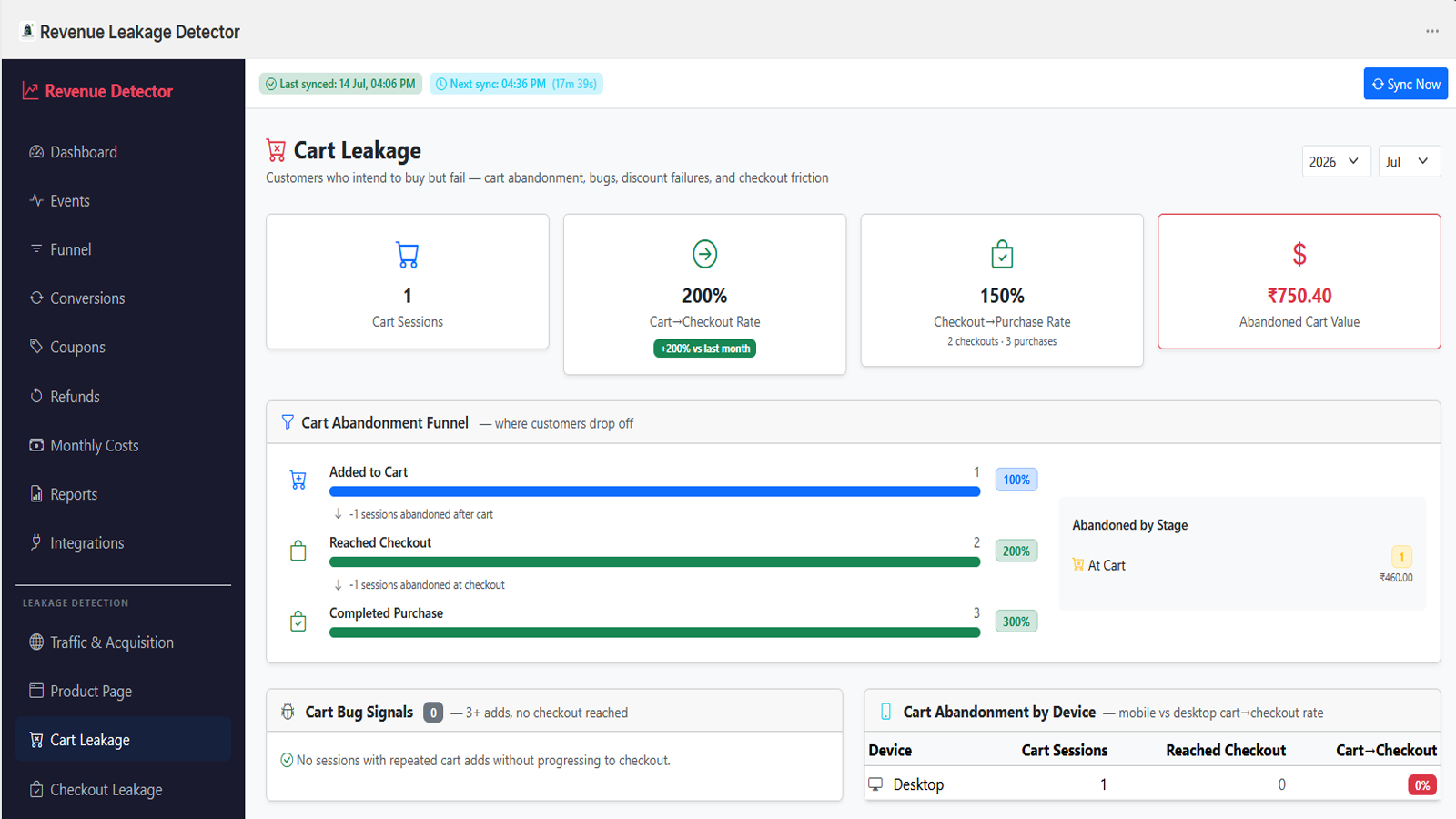Viewport: 1456px width, 819px height.
Task: Click the '-1 sessions abandoned at checkout' text
Action: pyautogui.click(x=427, y=585)
